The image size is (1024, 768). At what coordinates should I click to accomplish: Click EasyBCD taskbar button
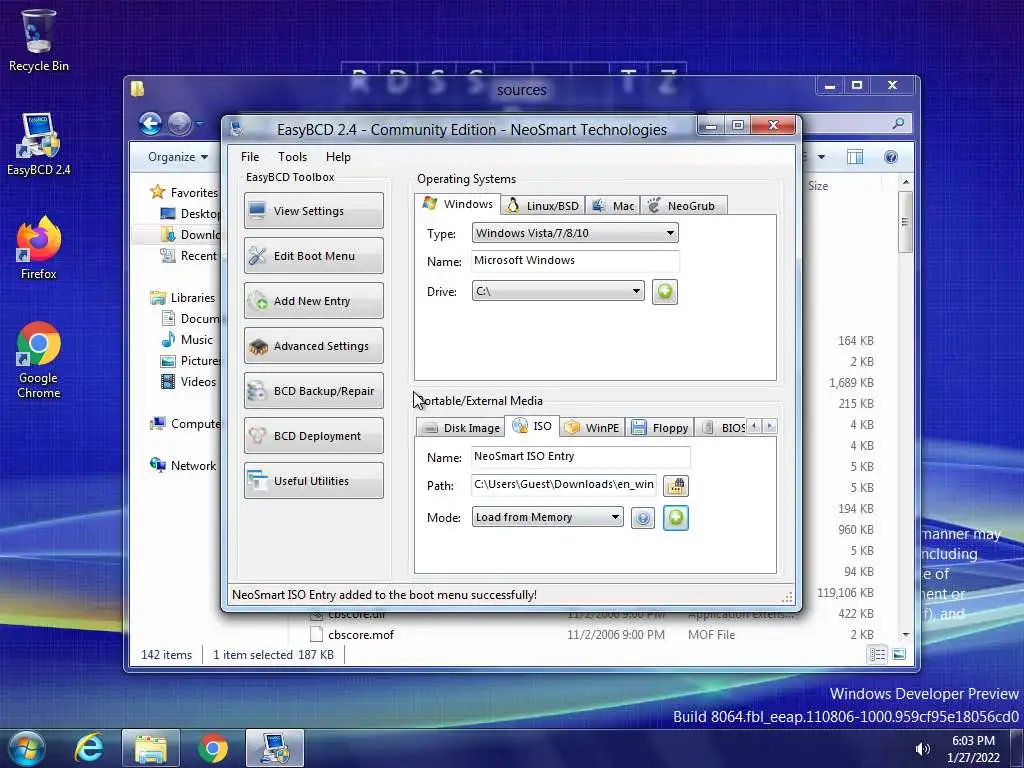click(x=275, y=748)
